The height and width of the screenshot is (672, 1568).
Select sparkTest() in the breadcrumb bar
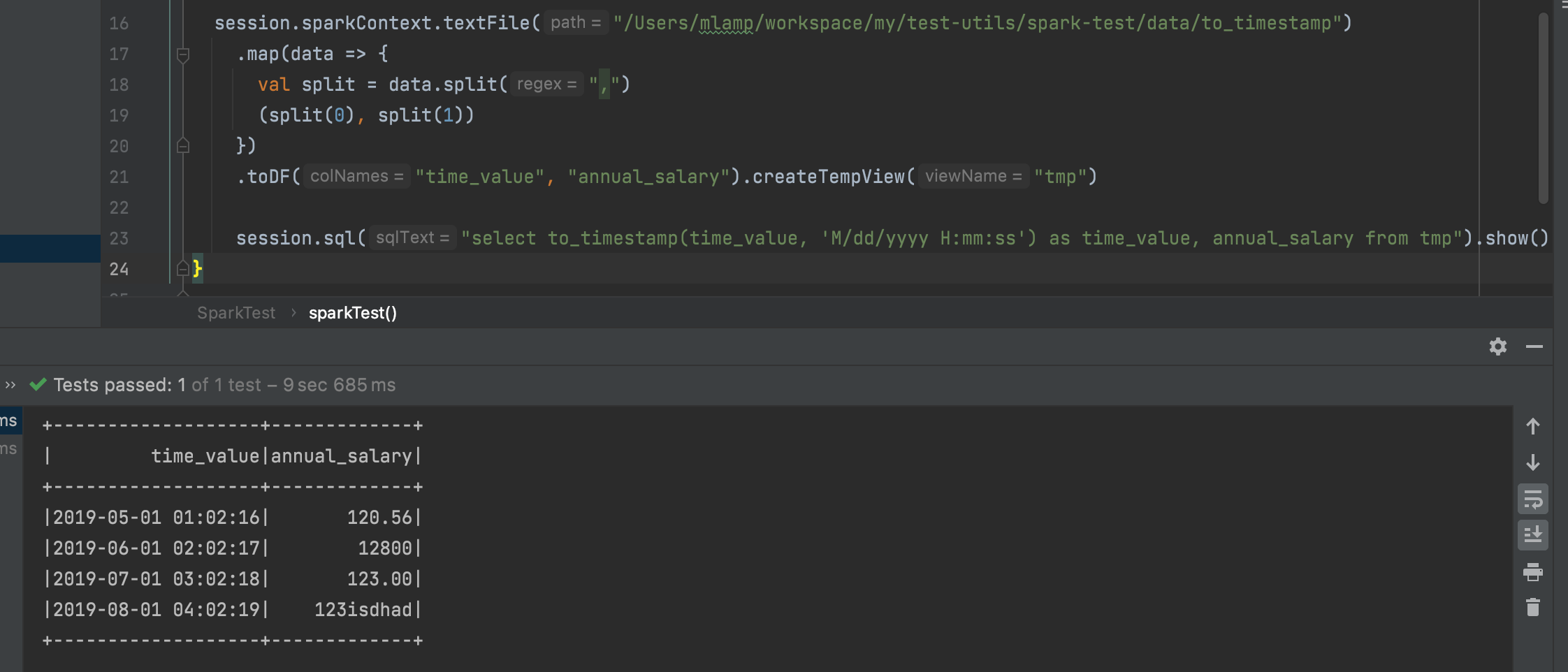click(353, 313)
